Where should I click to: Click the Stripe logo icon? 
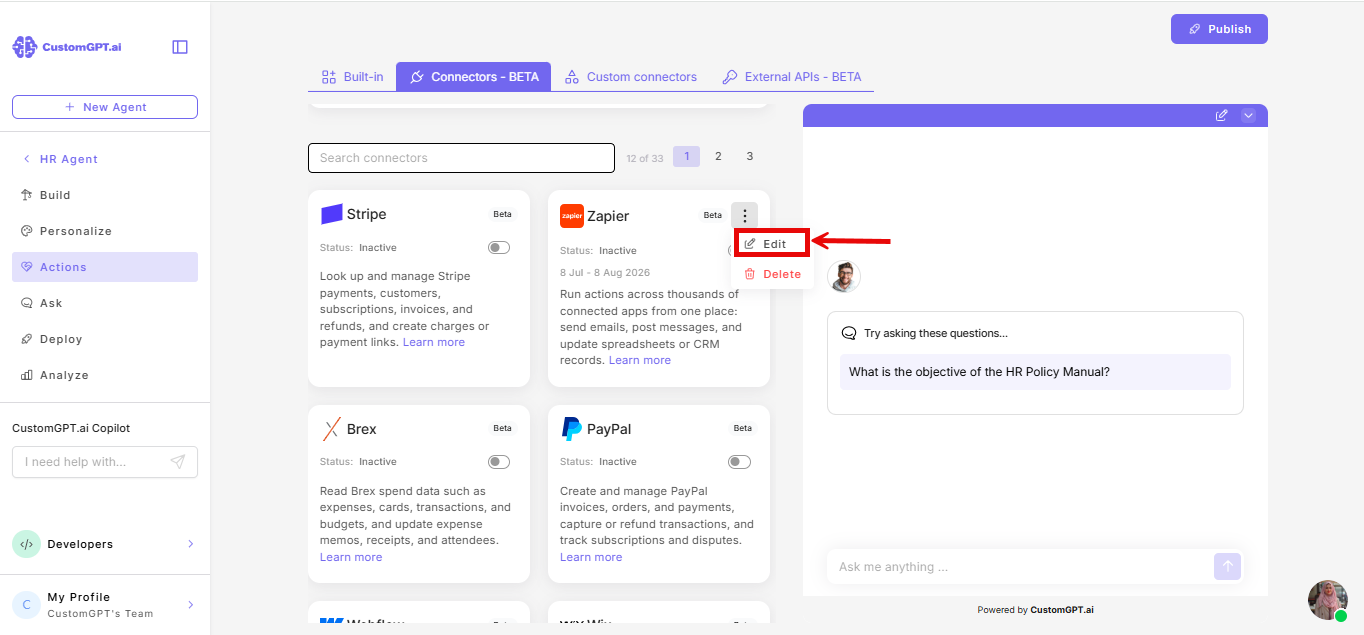(x=331, y=214)
